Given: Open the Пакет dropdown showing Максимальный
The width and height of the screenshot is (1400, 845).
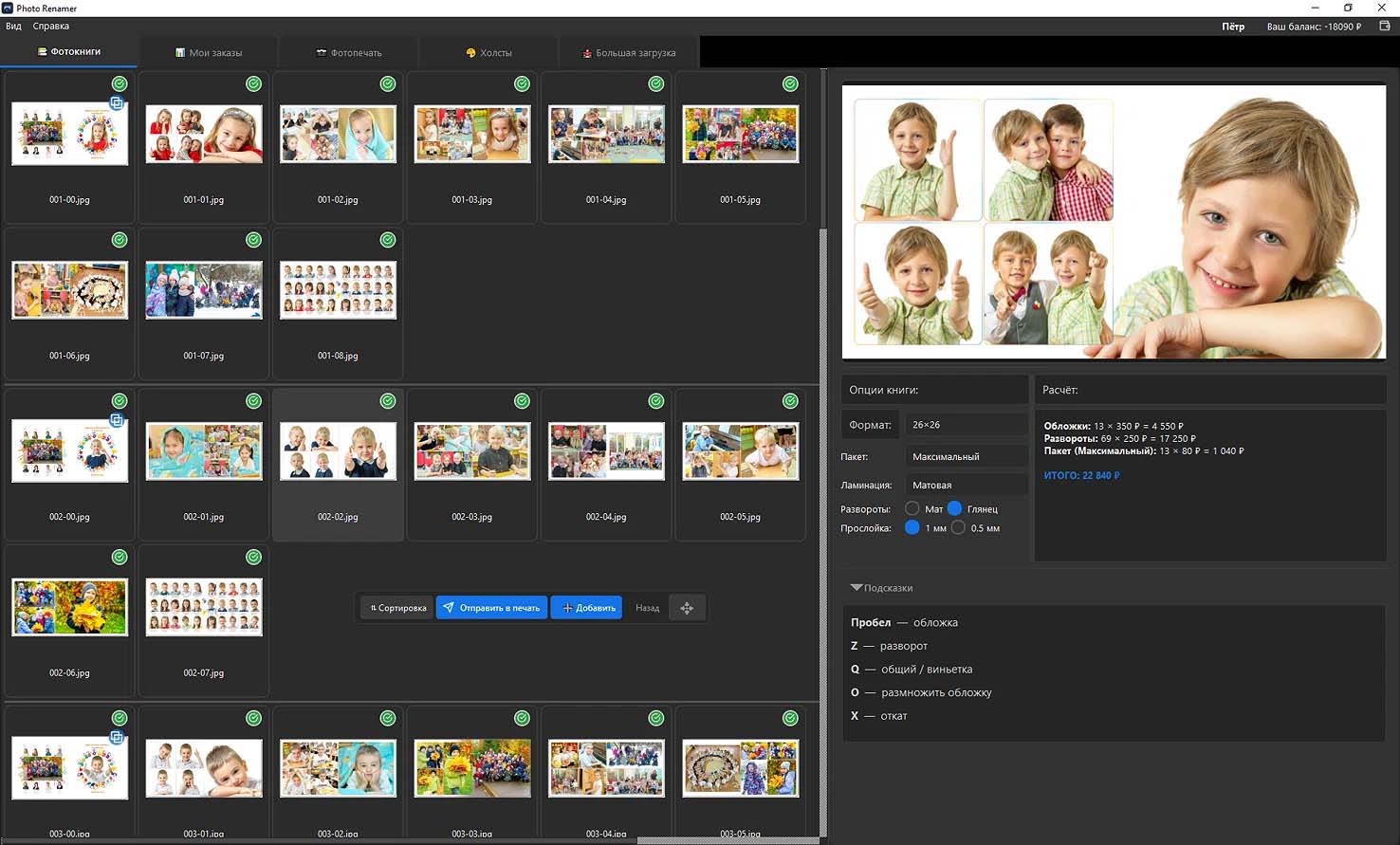Looking at the screenshot, I should [x=967, y=457].
